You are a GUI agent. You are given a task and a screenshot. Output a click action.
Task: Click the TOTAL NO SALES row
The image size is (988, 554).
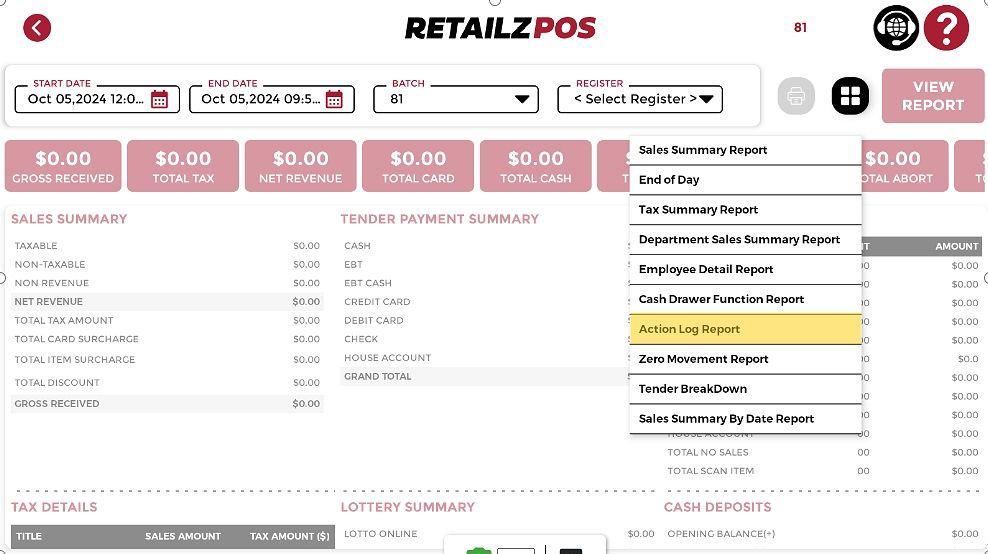pyautogui.click(x=823, y=453)
